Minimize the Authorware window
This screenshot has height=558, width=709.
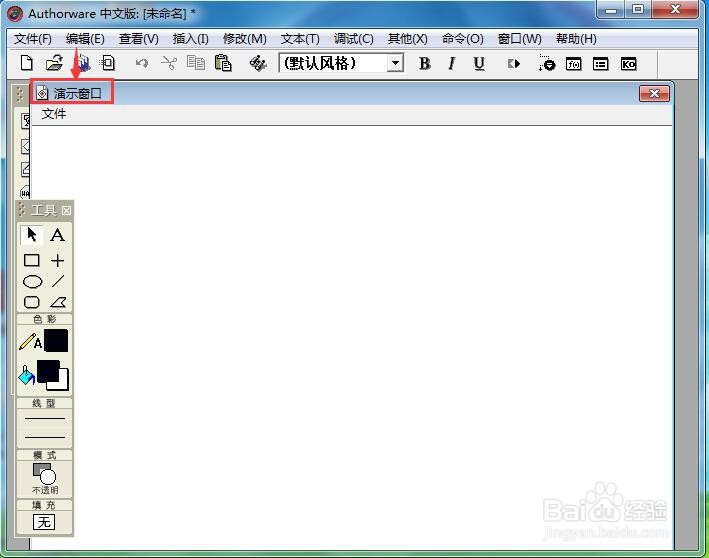611,9
